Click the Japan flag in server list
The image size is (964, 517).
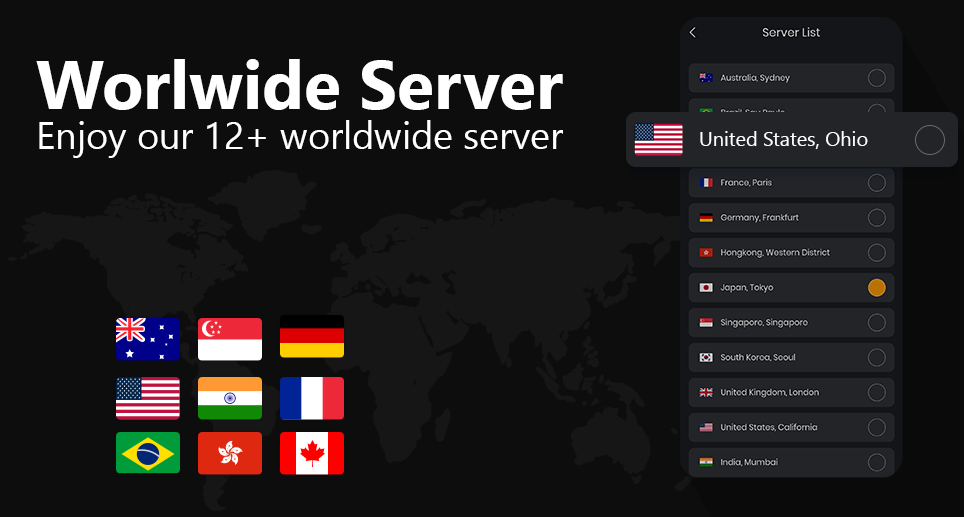[x=706, y=288]
